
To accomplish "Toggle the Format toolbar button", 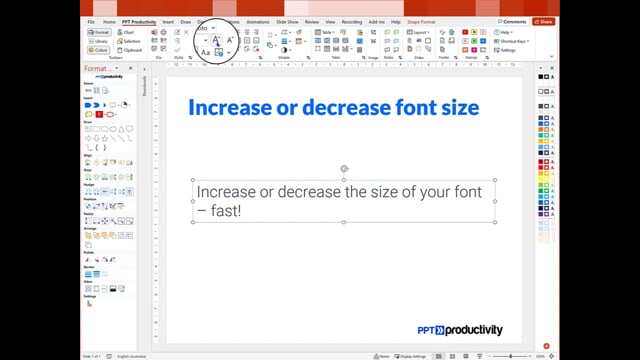I will tap(99, 32).
